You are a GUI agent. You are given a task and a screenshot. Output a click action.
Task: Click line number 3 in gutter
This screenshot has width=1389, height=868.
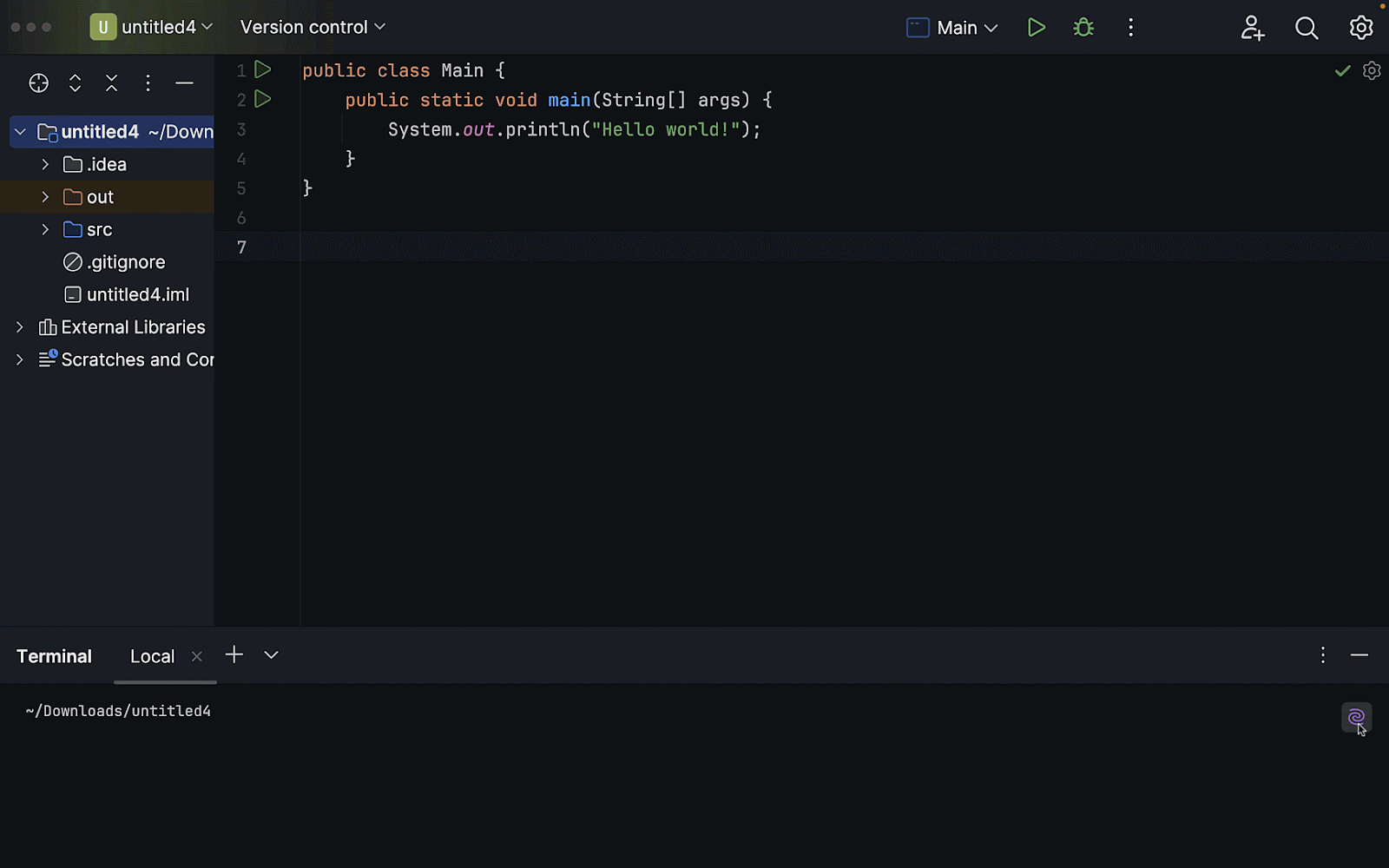pyautogui.click(x=241, y=129)
